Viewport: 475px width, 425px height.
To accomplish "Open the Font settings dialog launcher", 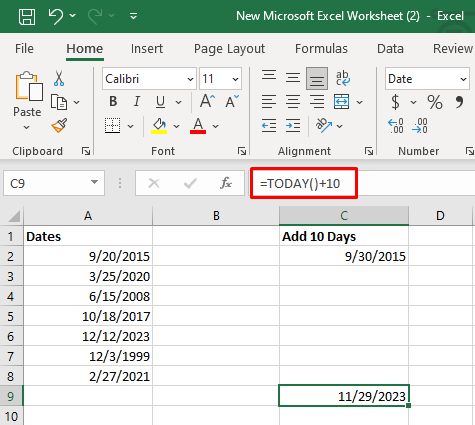I will pos(242,151).
